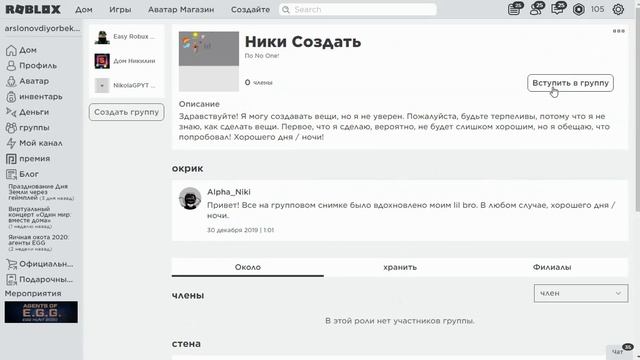Viewport: 640px width, 360px height.
Task: Click the arslonovdiyorbek... username in the sidebar
Action: pyautogui.click(x=42, y=28)
